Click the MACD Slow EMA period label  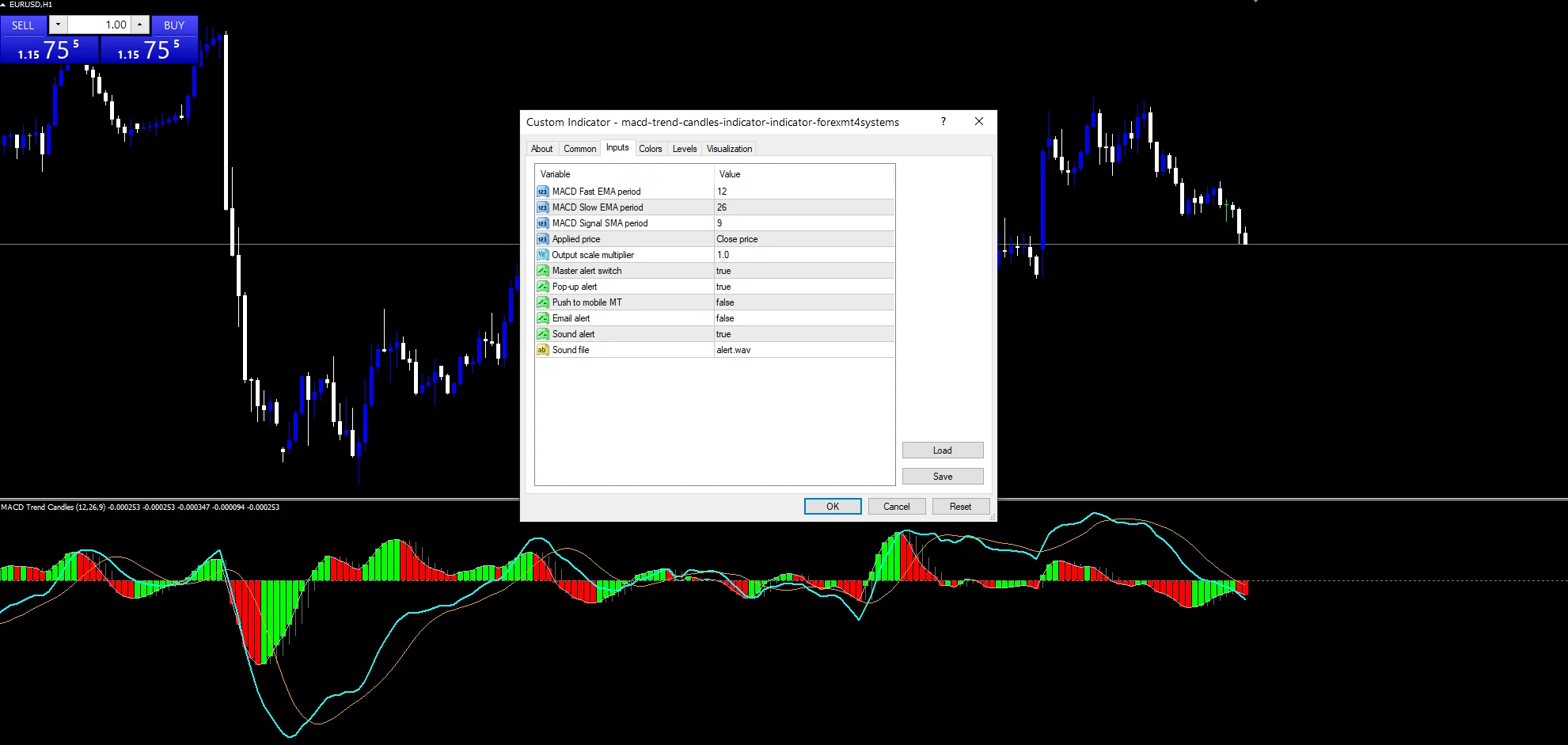pyautogui.click(x=598, y=207)
